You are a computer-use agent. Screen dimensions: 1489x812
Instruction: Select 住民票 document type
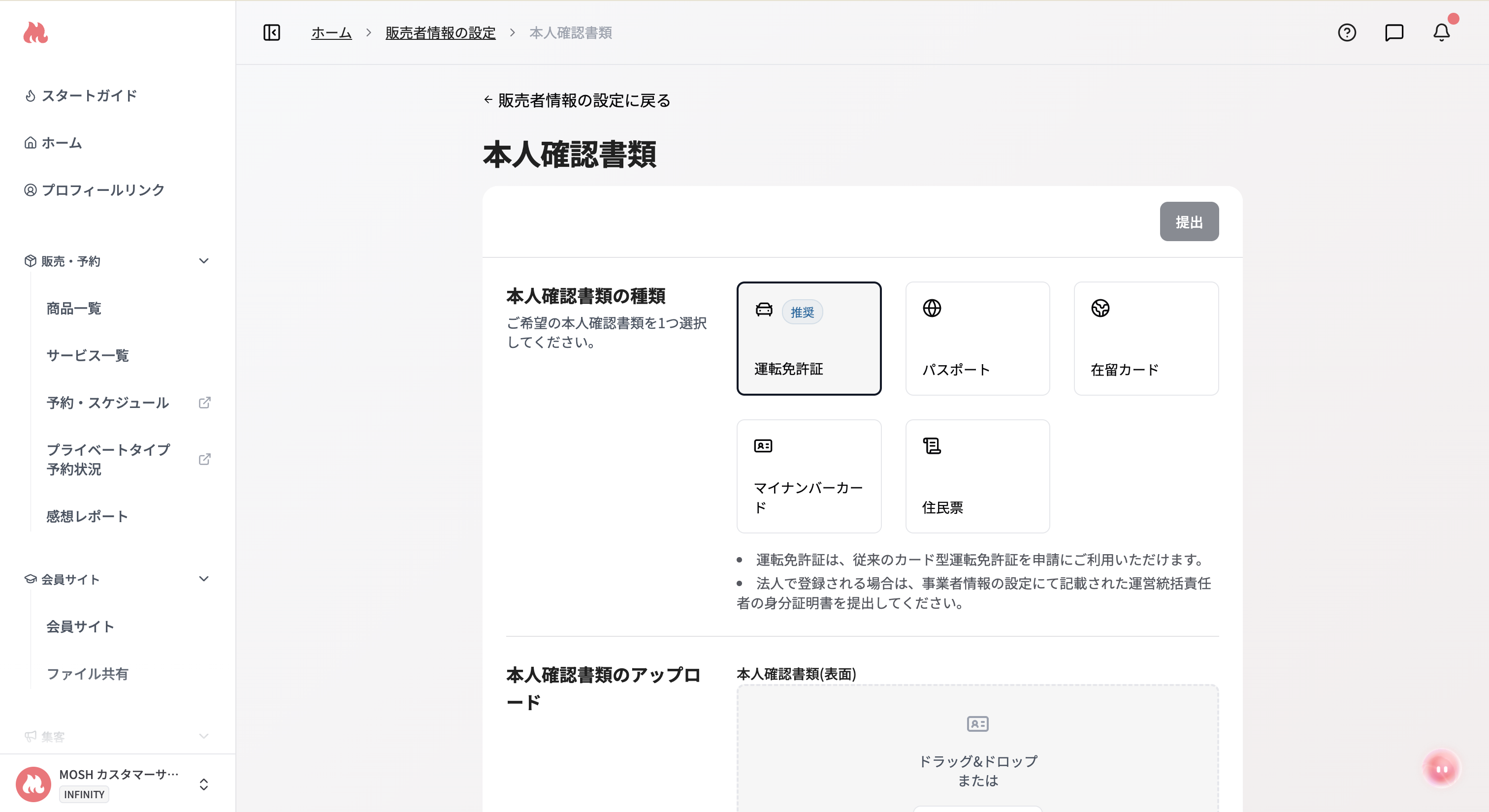point(977,476)
